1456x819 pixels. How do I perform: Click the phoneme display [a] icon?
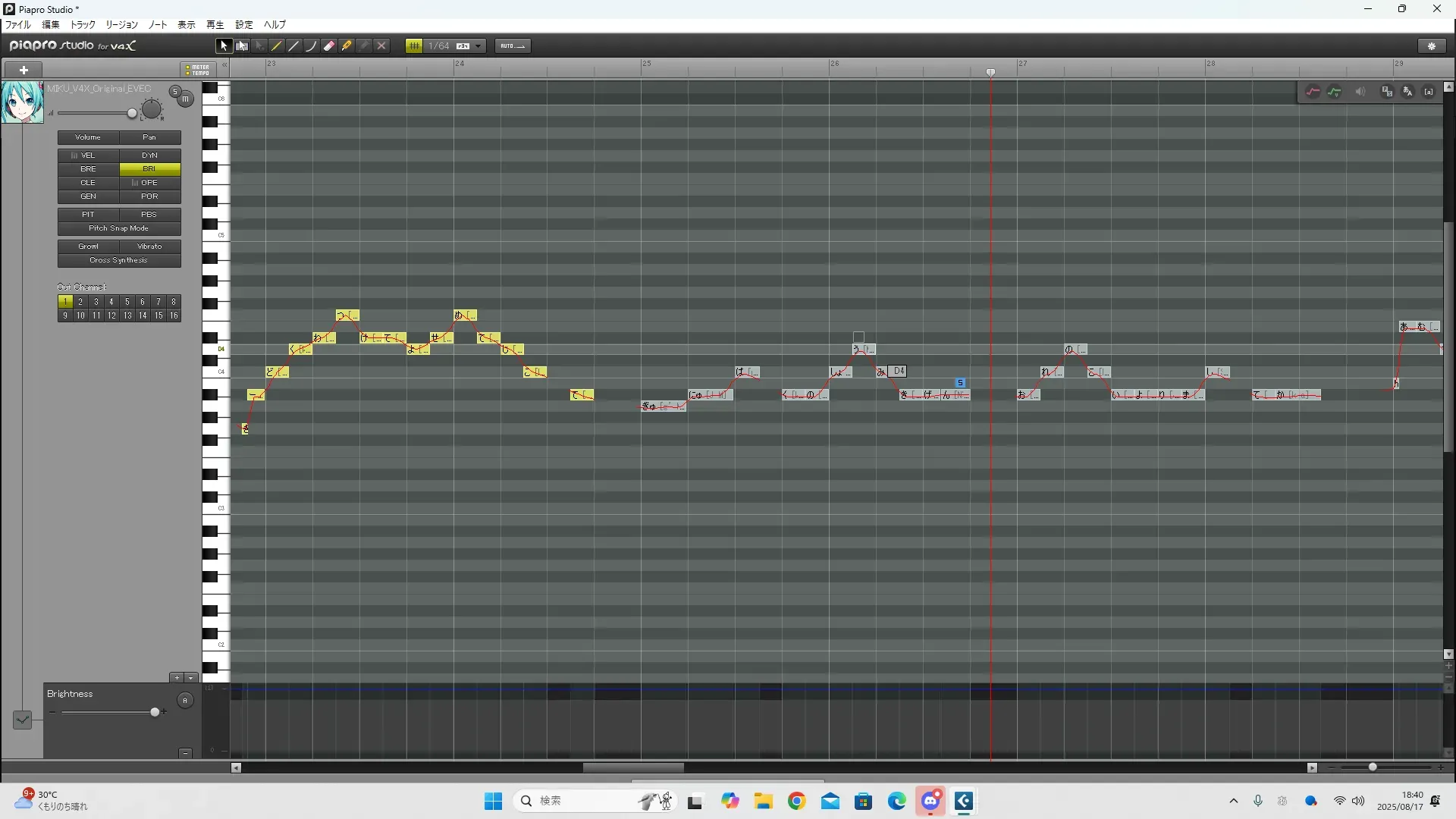coord(1429,92)
